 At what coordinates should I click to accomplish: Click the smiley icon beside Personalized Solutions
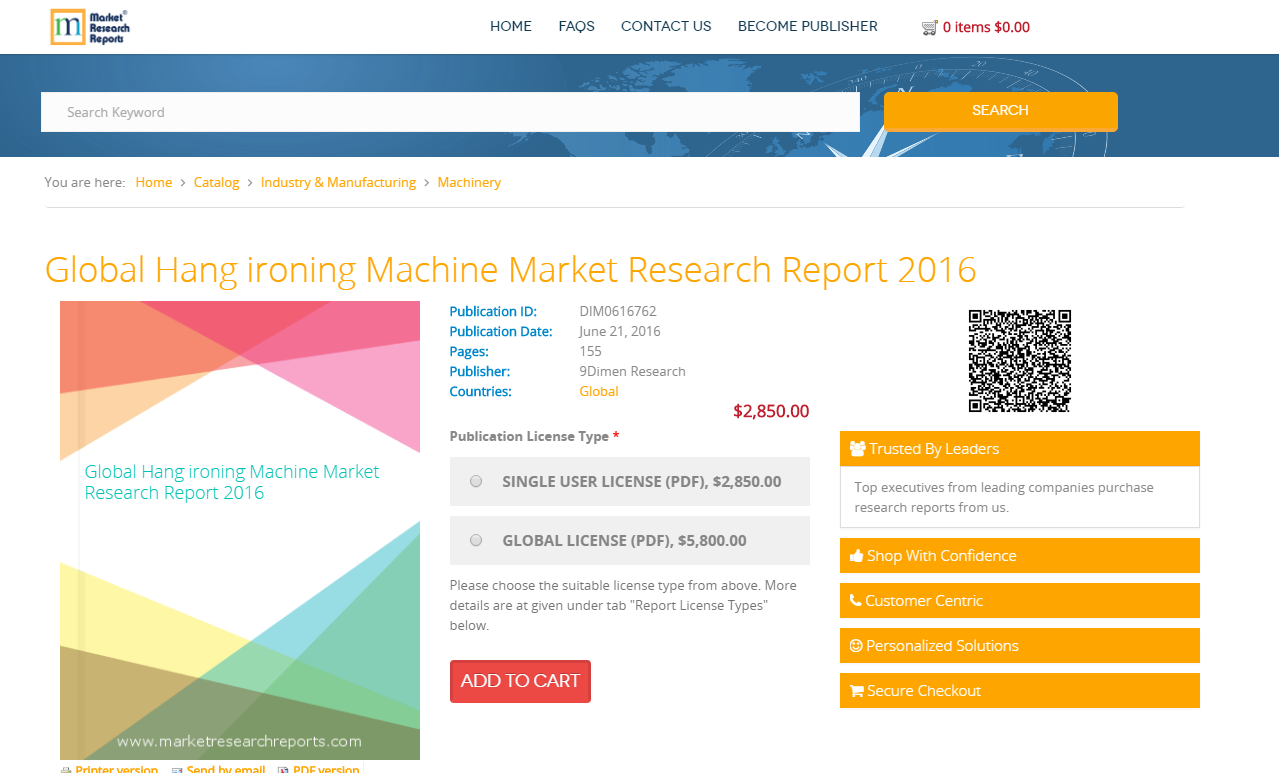coord(856,646)
